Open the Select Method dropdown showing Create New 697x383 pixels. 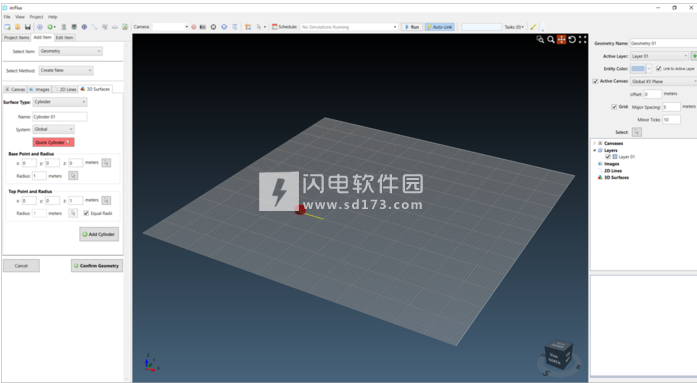tap(66, 70)
